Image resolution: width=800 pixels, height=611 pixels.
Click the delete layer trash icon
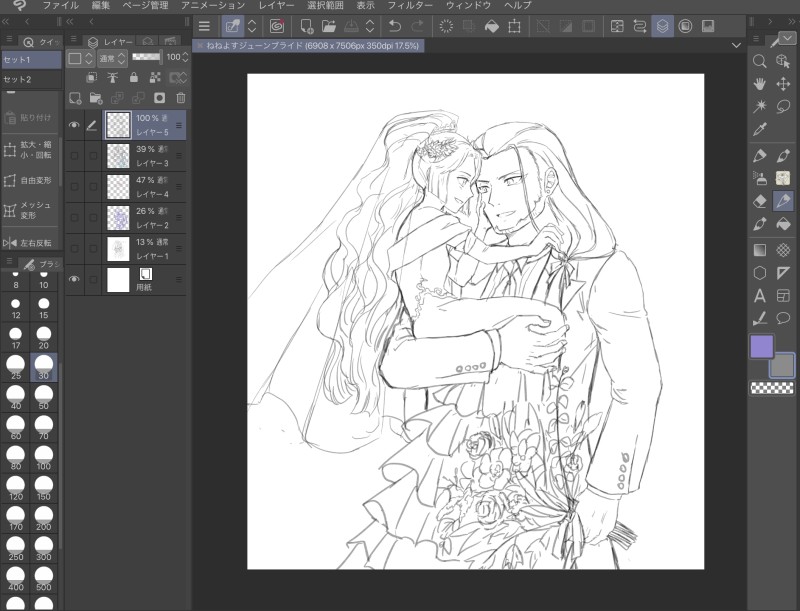tap(181, 98)
